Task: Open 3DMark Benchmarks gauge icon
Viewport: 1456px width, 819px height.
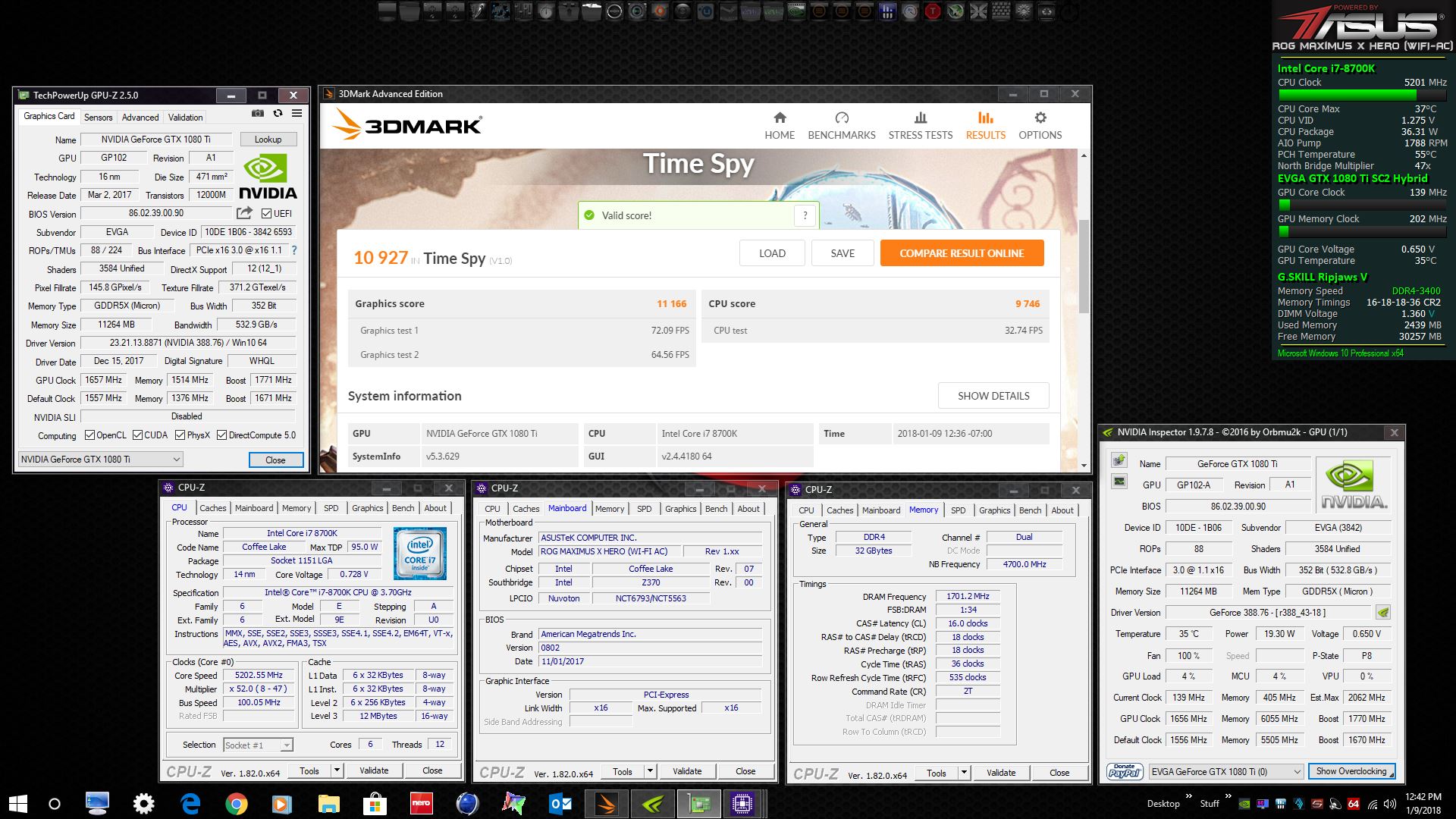Action: click(841, 118)
